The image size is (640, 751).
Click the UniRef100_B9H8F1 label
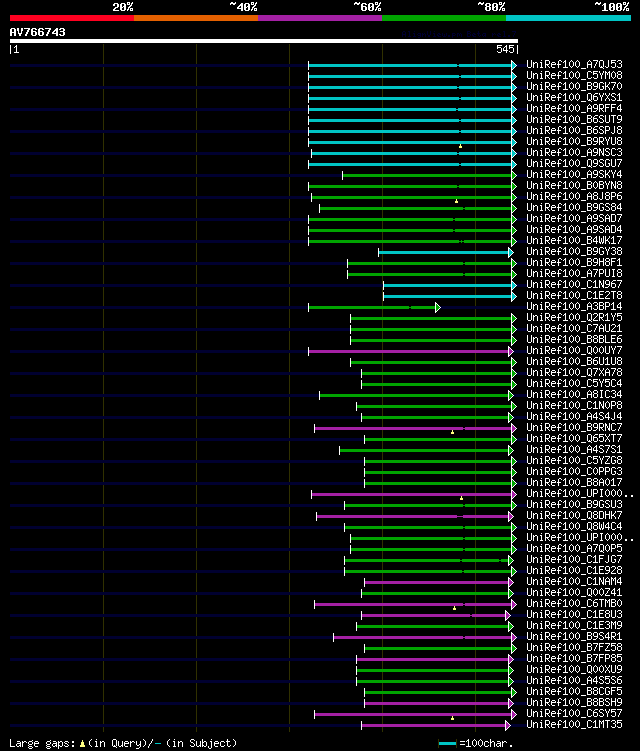(x=574, y=262)
